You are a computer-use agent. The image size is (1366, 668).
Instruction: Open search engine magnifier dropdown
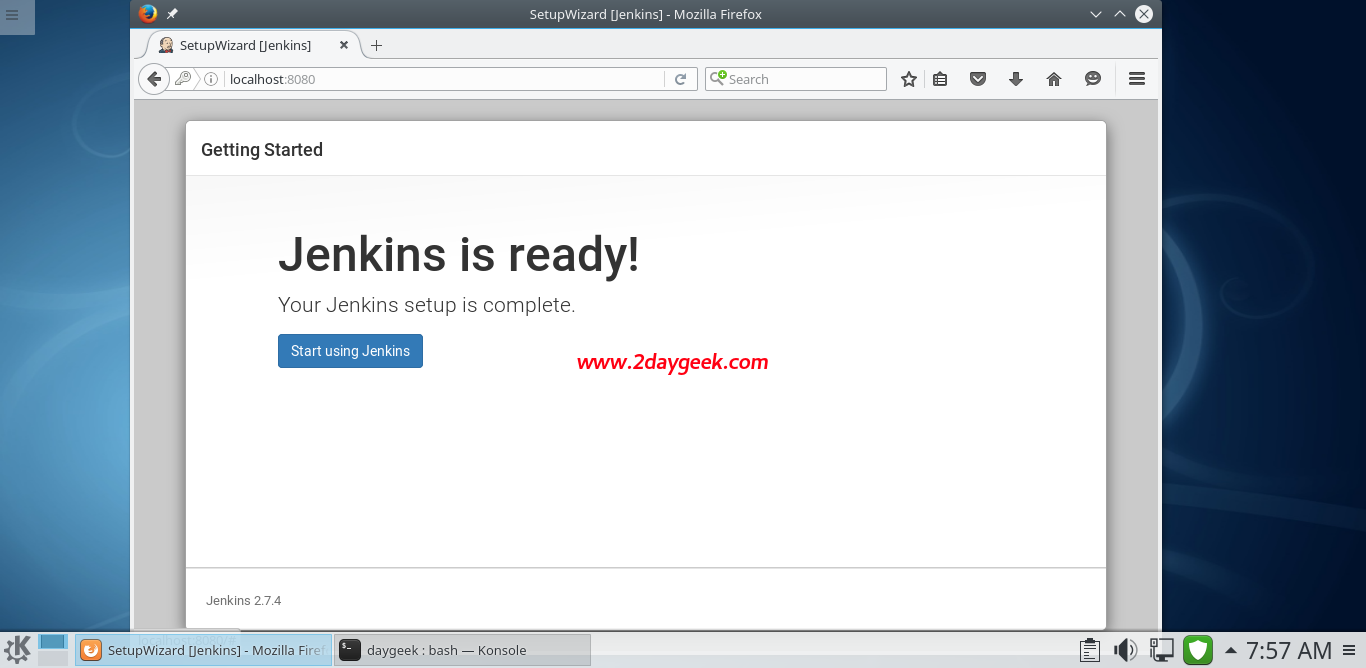718,78
